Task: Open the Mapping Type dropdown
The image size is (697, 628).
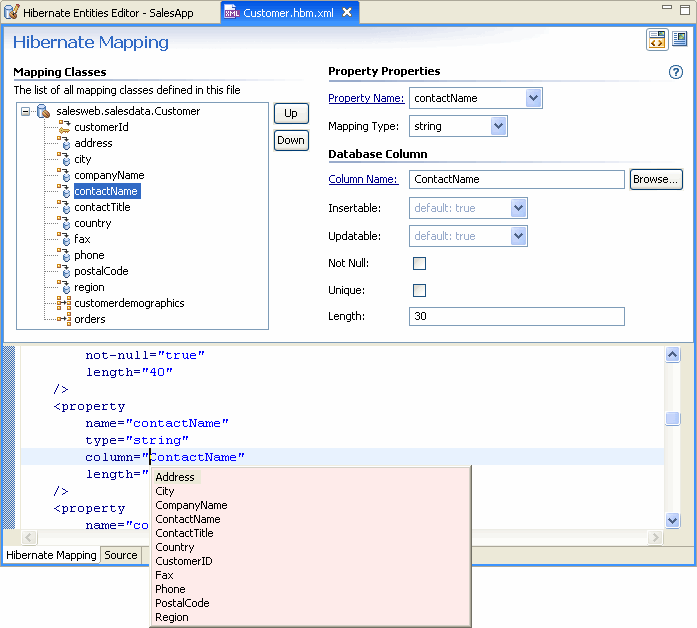Action: click(498, 126)
